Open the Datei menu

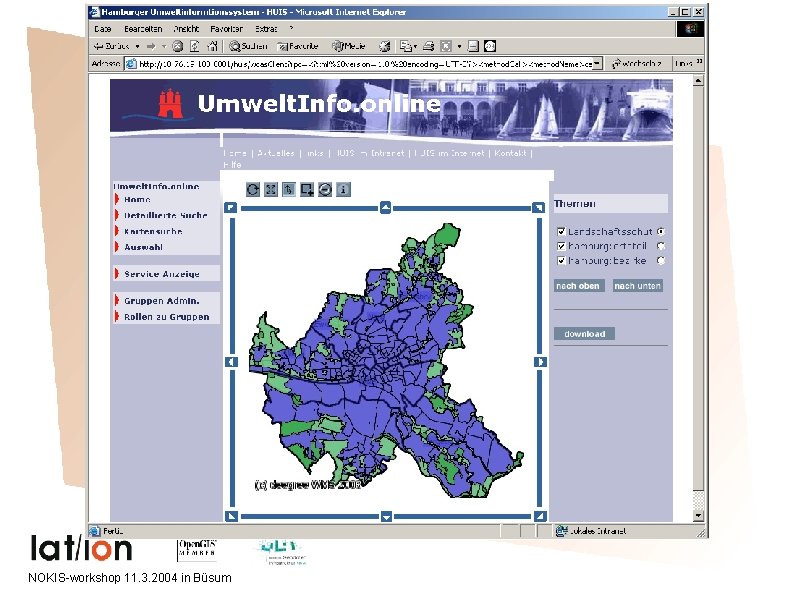[102, 29]
